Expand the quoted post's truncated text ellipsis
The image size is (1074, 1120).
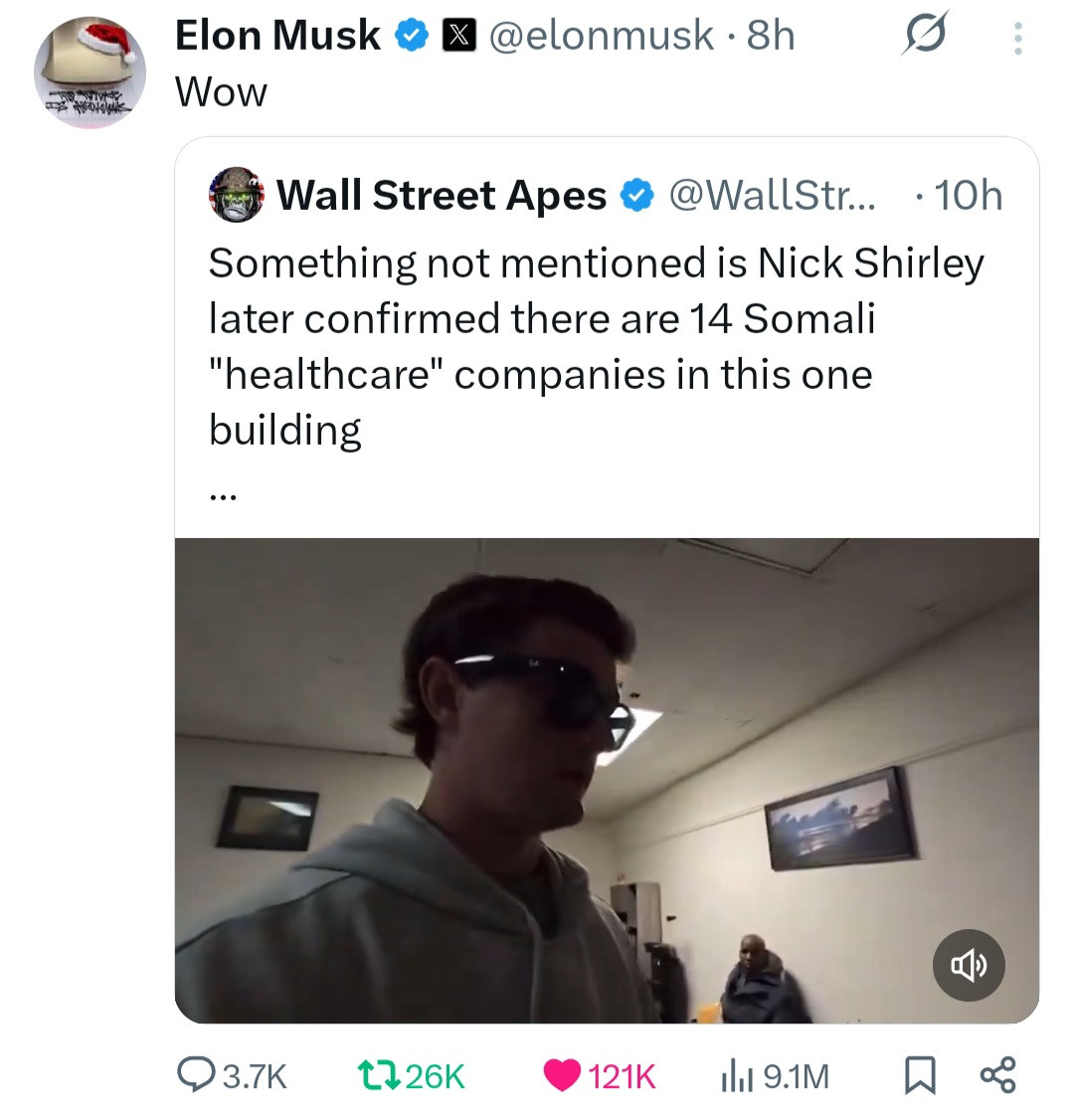(x=222, y=490)
